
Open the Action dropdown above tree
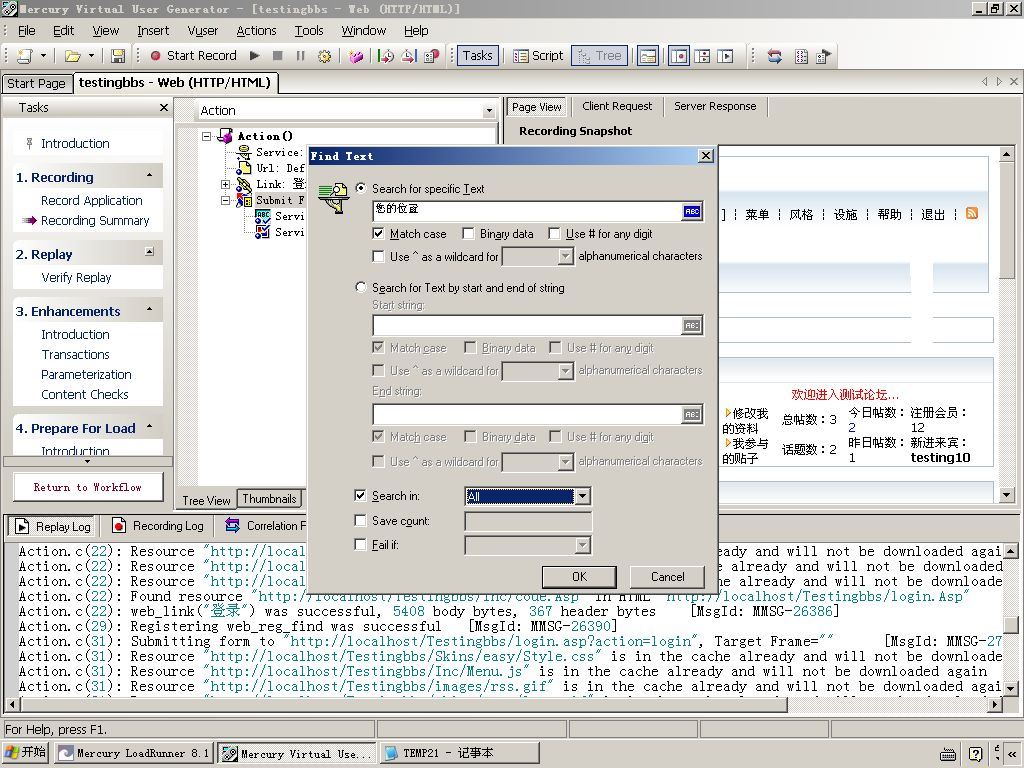click(488, 111)
